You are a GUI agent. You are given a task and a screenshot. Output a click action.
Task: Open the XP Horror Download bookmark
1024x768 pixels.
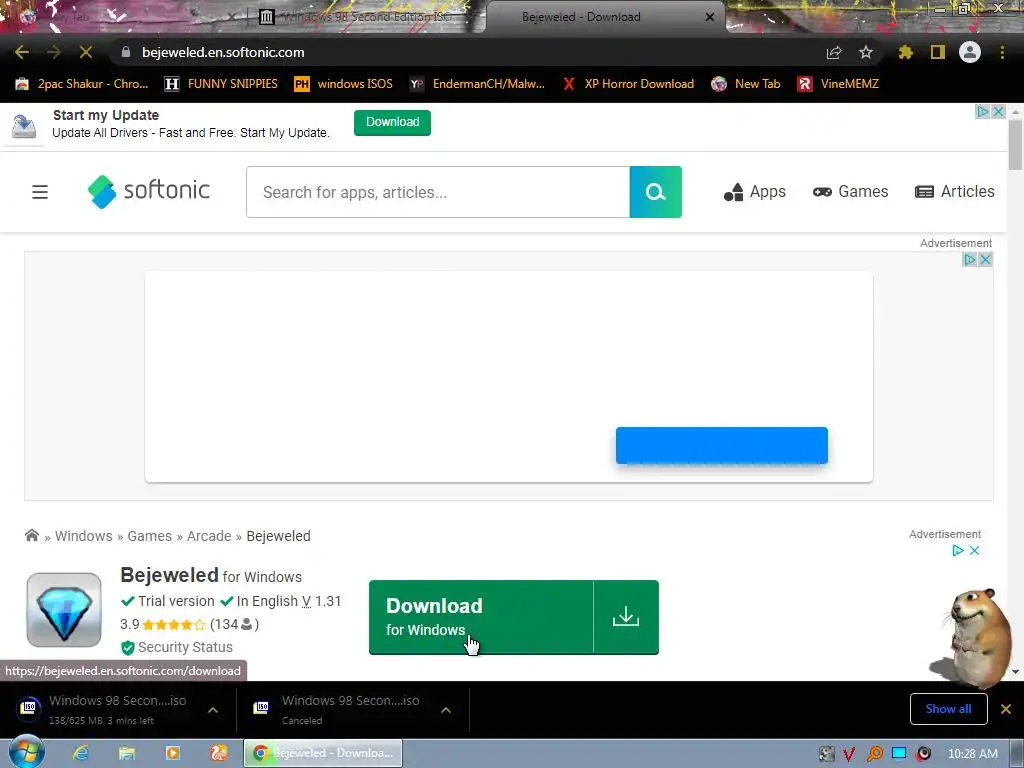click(x=628, y=84)
